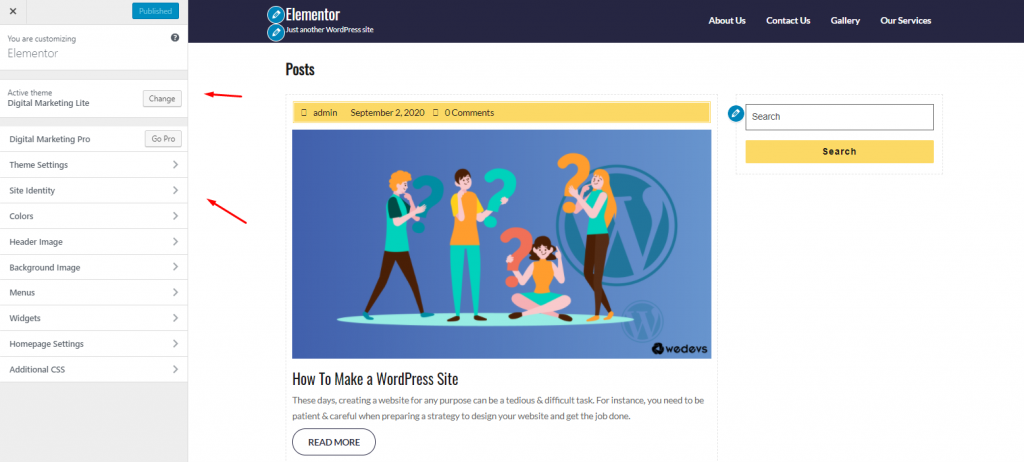Open the customizer help question mark icon
This screenshot has height=462, width=1024.
175,38
